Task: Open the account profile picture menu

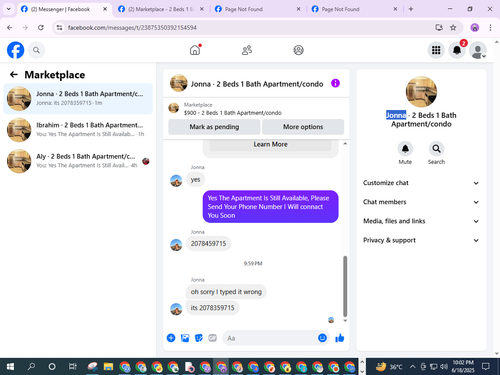Action: click(x=478, y=50)
